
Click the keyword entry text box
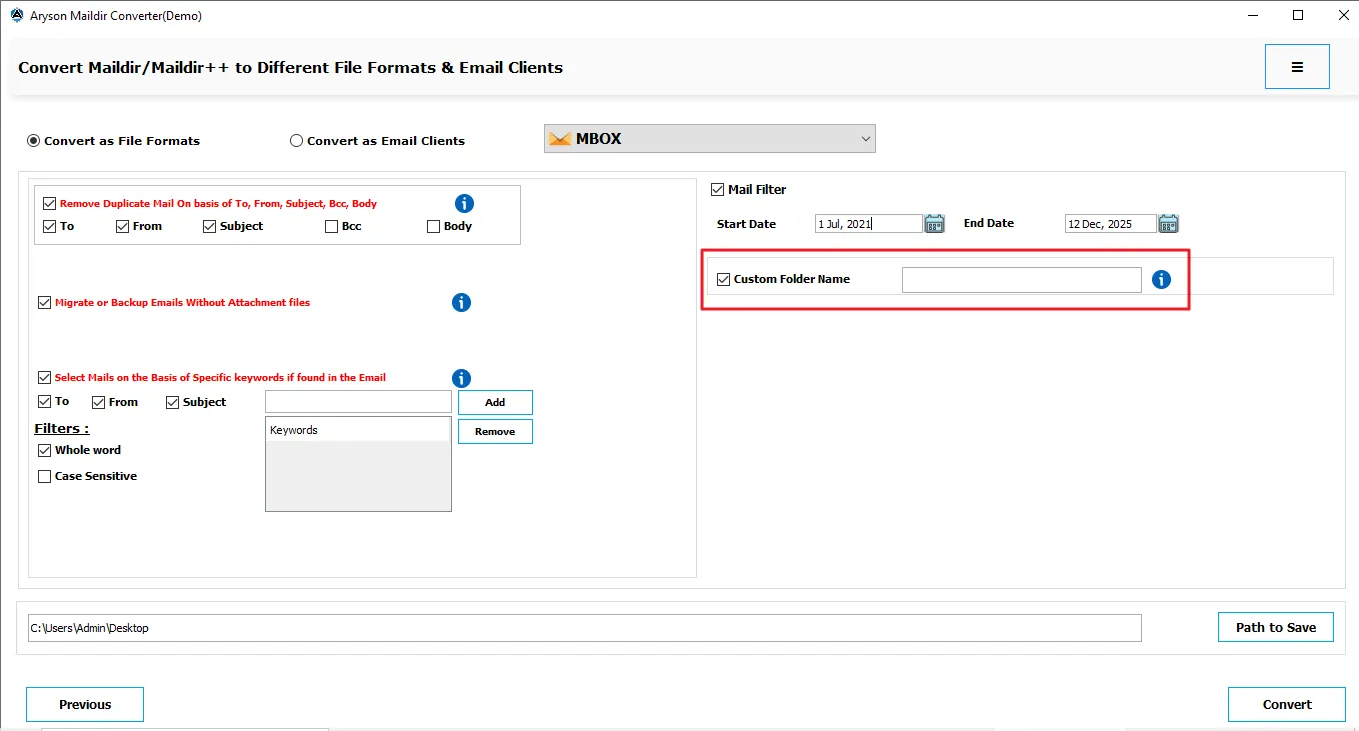point(358,402)
